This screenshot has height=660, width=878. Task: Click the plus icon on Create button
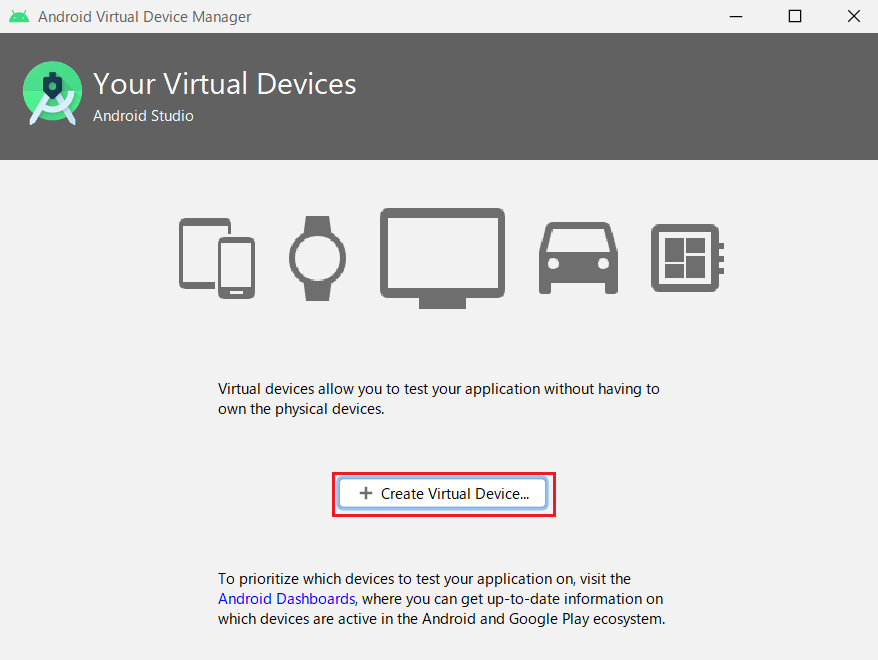[x=365, y=494]
